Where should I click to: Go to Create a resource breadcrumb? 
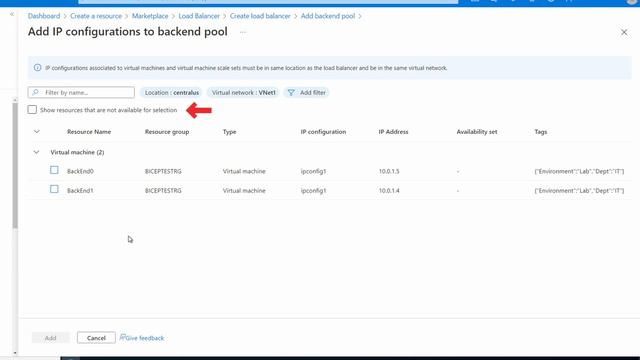point(96,16)
